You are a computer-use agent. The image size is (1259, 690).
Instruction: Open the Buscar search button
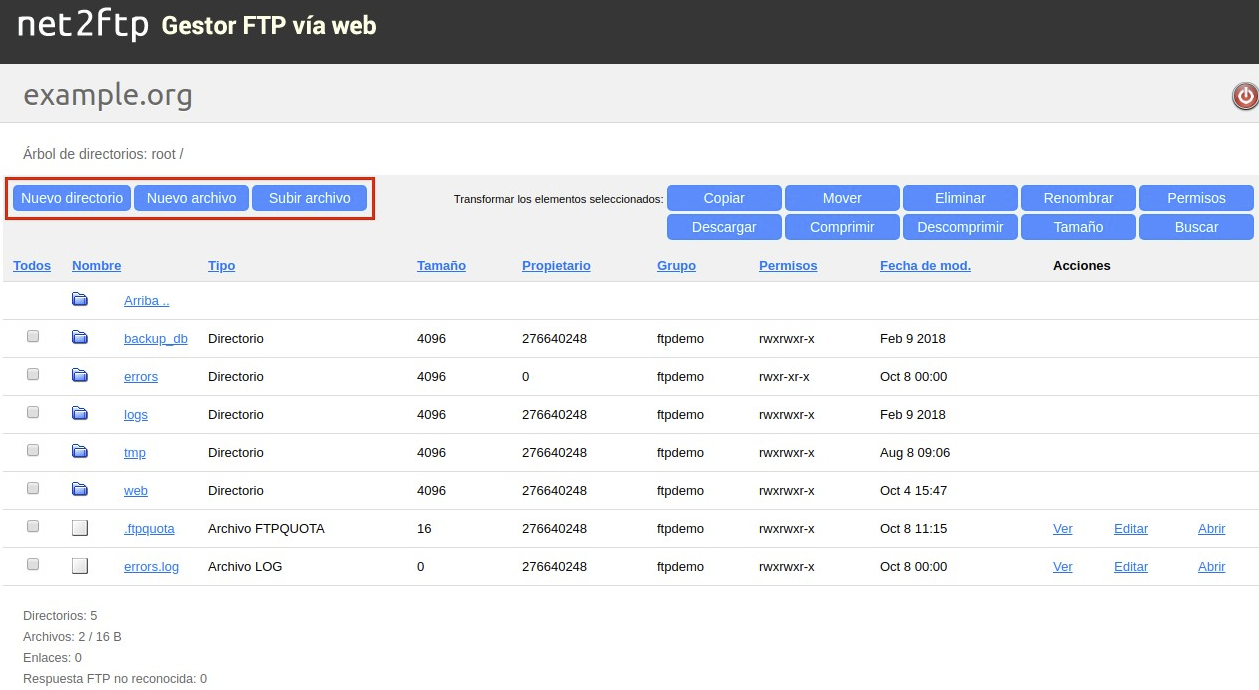pos(1196,227)
